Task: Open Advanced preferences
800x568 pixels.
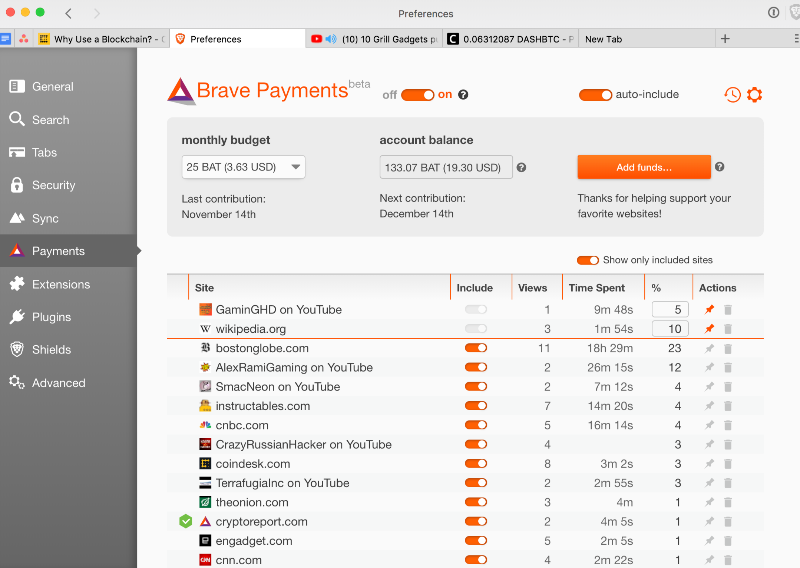Action: [x=68, y=383]
